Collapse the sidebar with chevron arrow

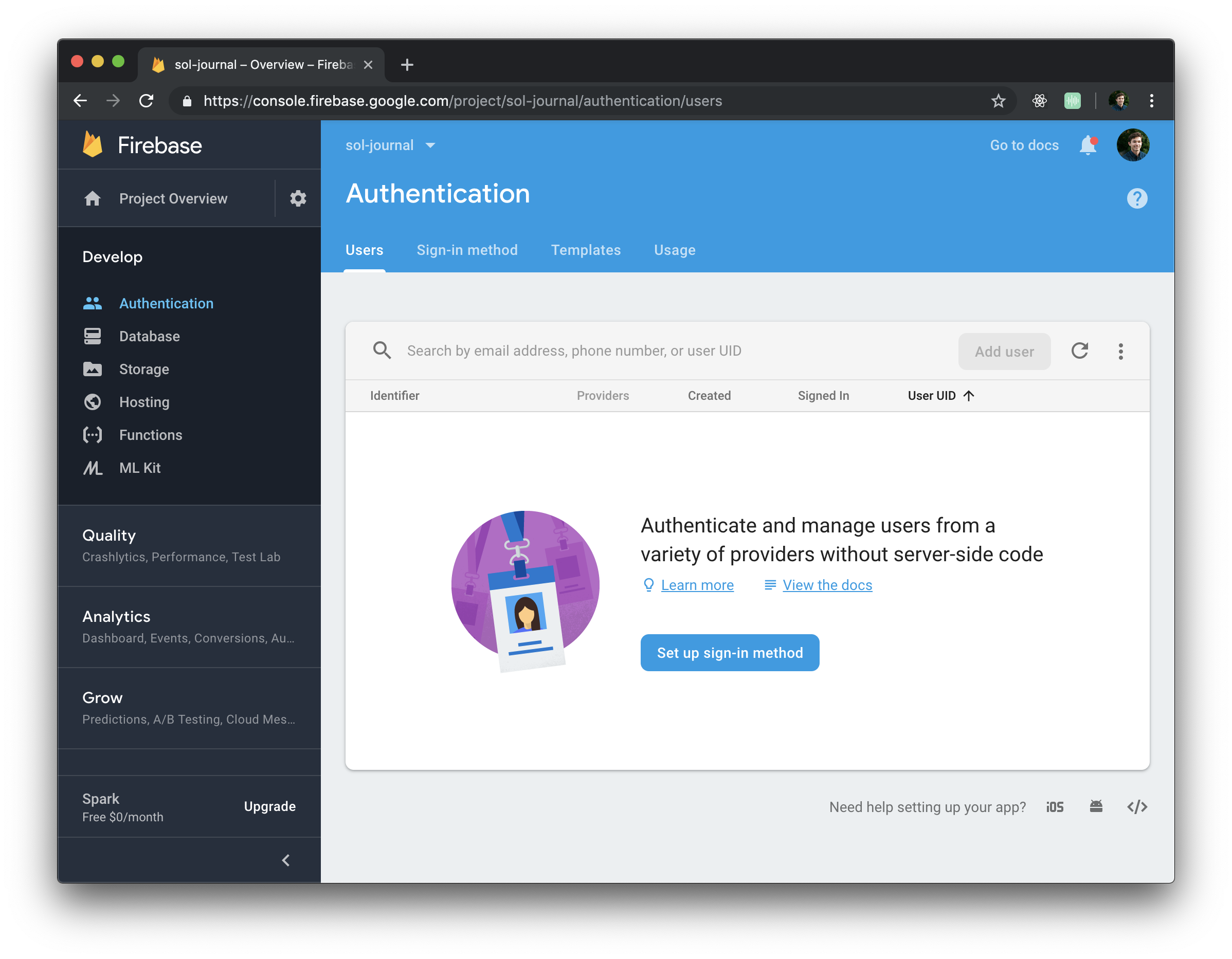286,860
